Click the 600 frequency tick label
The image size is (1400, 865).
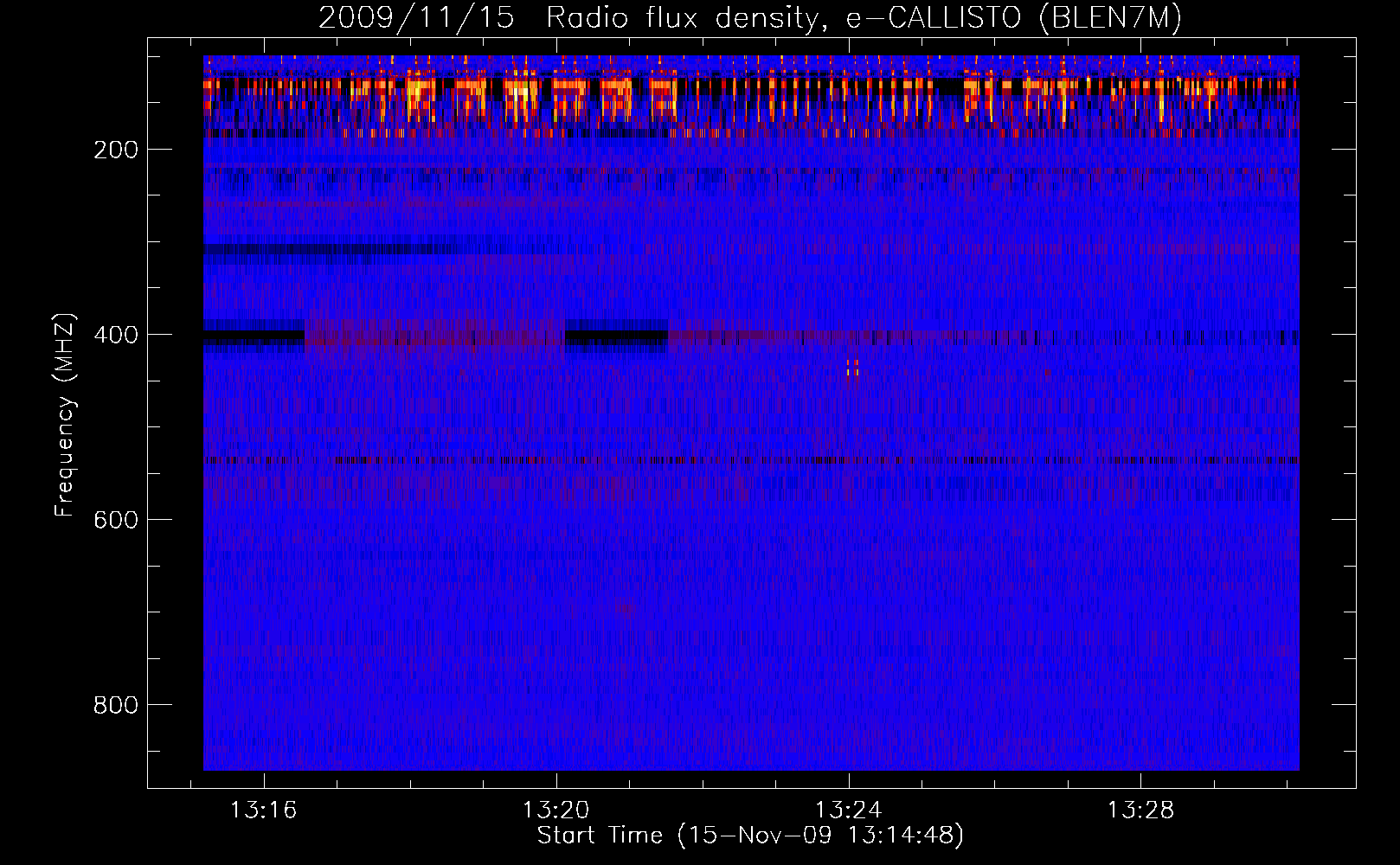(117, 520)
